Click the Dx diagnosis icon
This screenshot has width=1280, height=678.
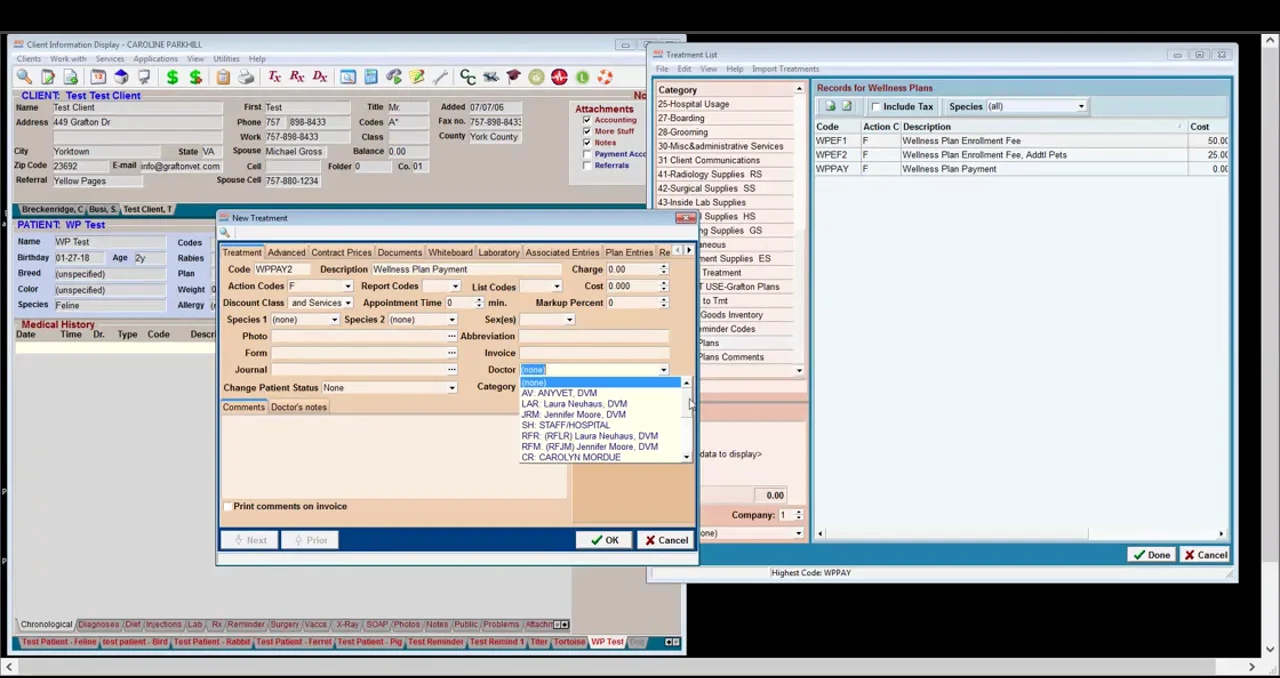tap(320, 77)
